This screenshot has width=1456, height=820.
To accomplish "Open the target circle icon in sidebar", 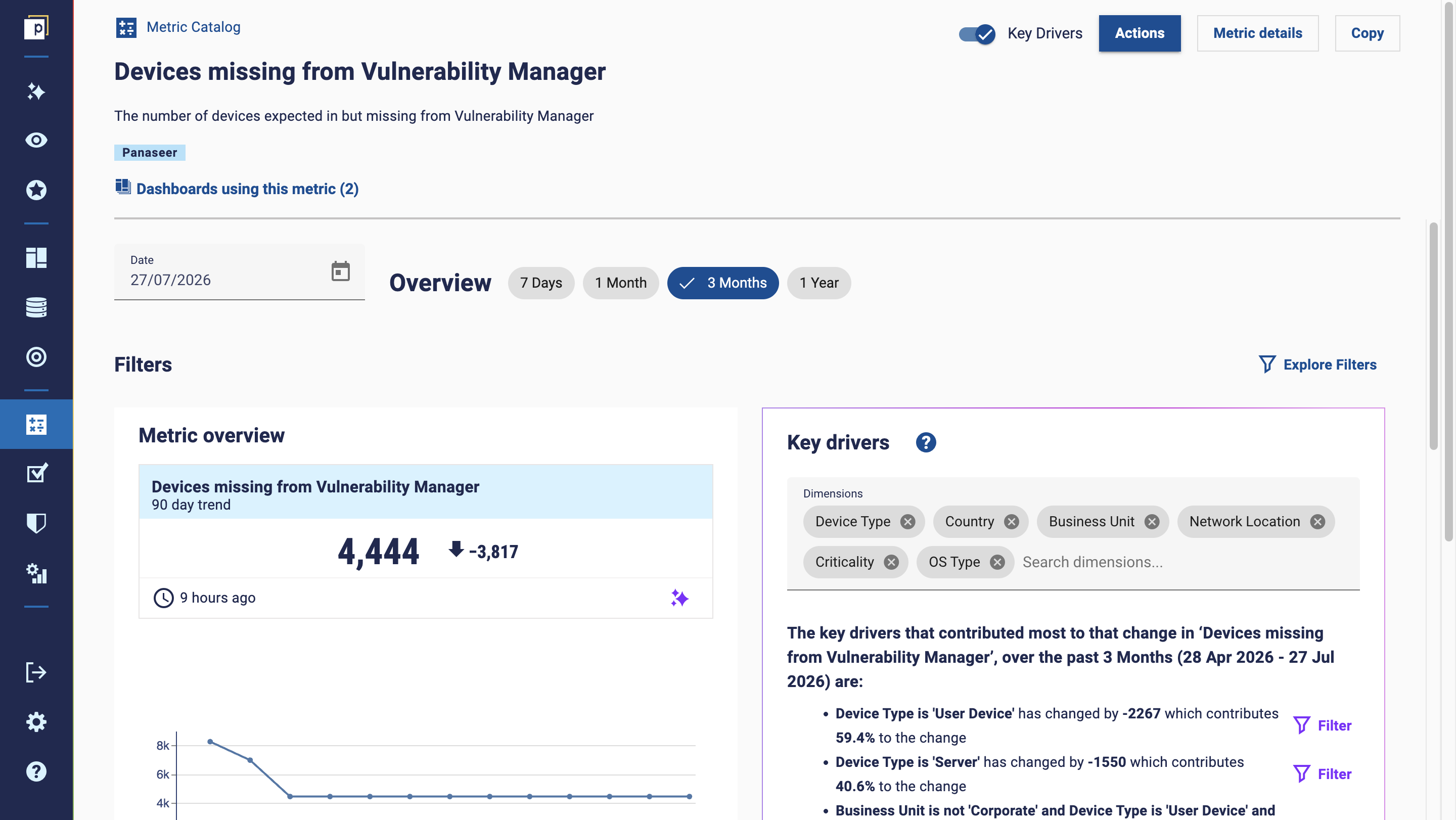I will click(36, 356).
